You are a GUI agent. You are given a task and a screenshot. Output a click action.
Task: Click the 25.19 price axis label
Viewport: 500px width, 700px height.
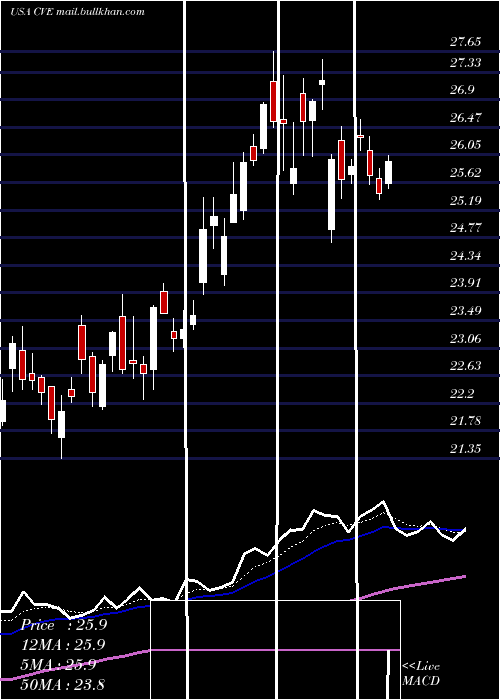tap(465, 201)
